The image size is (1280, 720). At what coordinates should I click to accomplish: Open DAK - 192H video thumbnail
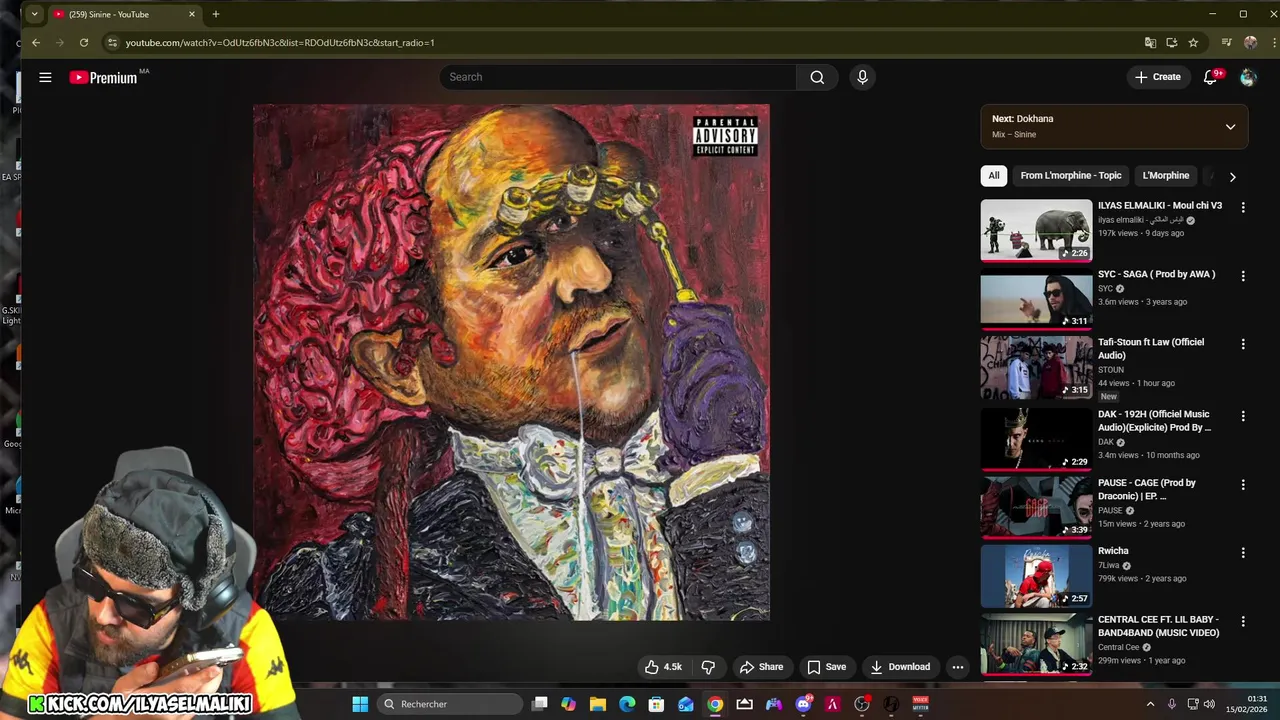(x=1036, y=439)
